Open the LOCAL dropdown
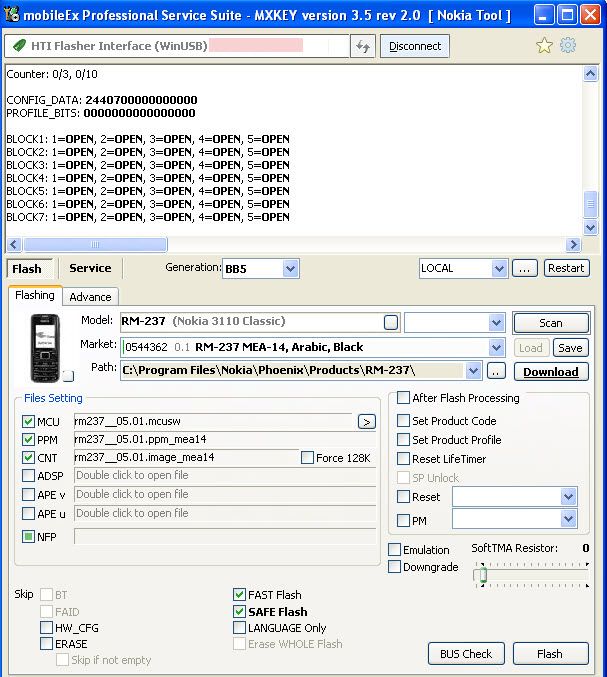Image resolution: width=607 pixels, height=677 pixels. tap(499, 269)
